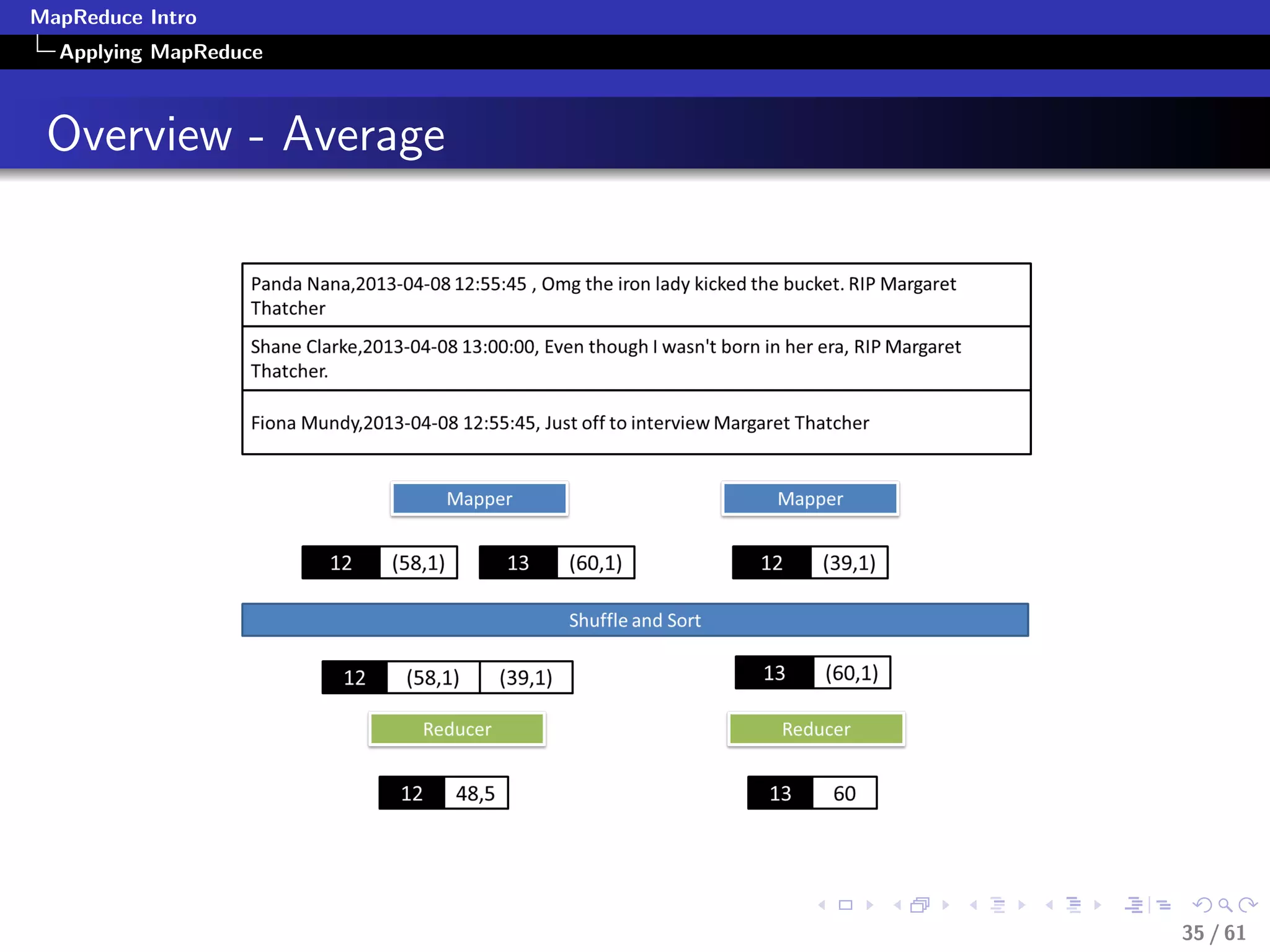Go to the previous slide arrow
This screenshot has width=1270, height=952.
click(x=822, y=905)
